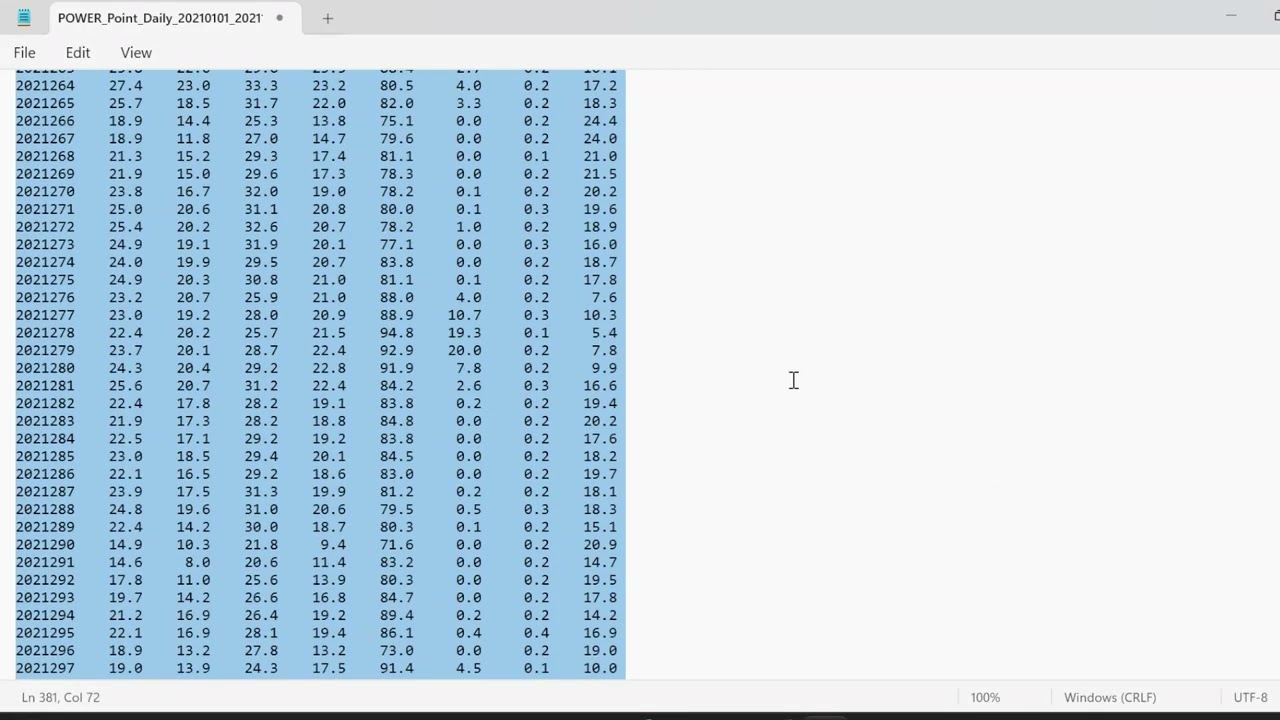Image resolution: width=1280 pixels, height=720 pixels.
Task: Click value 17.2 in row 2021264
Action: point(600,86)
